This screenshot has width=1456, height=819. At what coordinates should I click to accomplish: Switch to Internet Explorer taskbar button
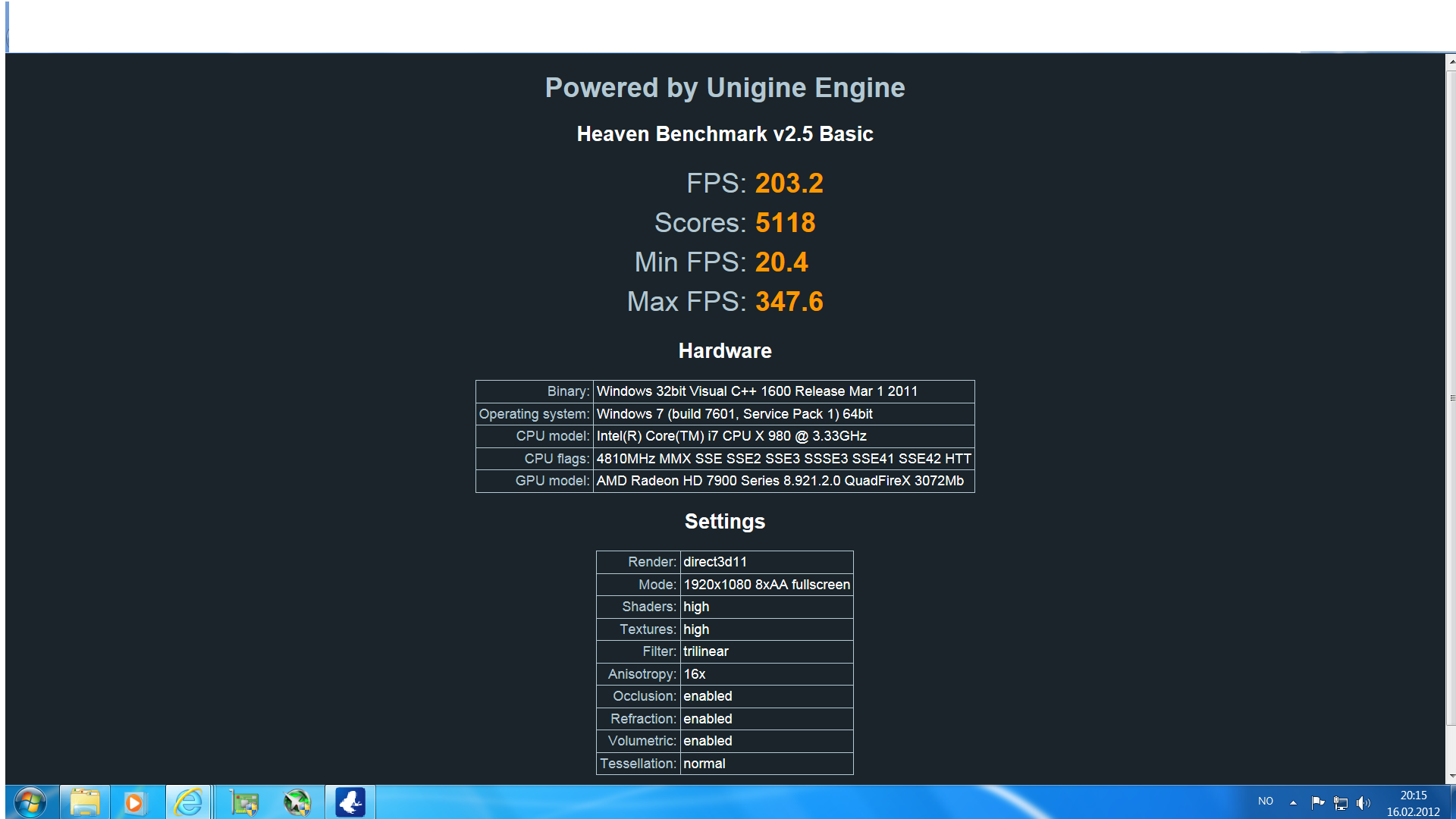point(188,802)
